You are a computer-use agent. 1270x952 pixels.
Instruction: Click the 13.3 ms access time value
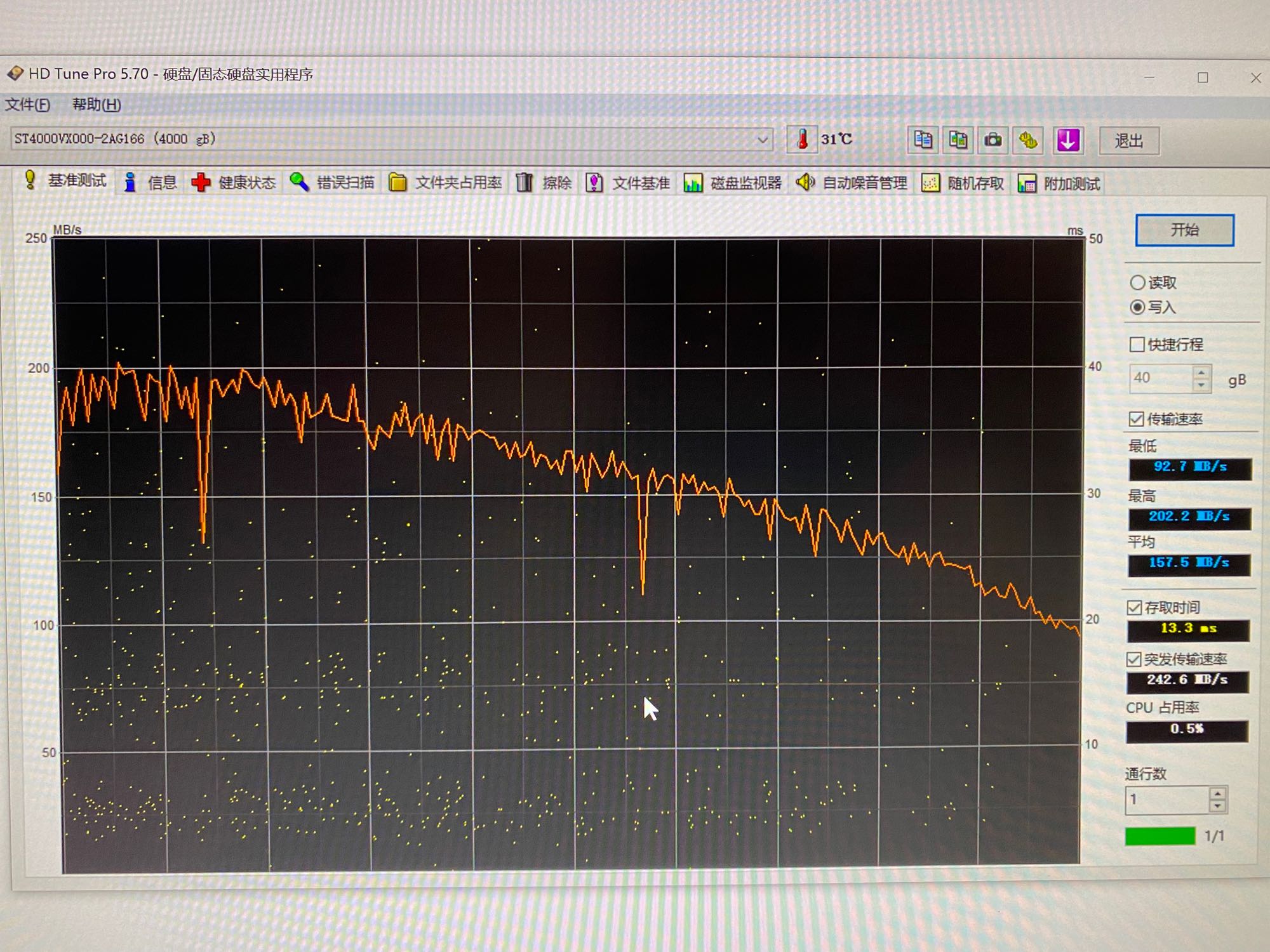pyautogui.click(x=1188, y=630)
